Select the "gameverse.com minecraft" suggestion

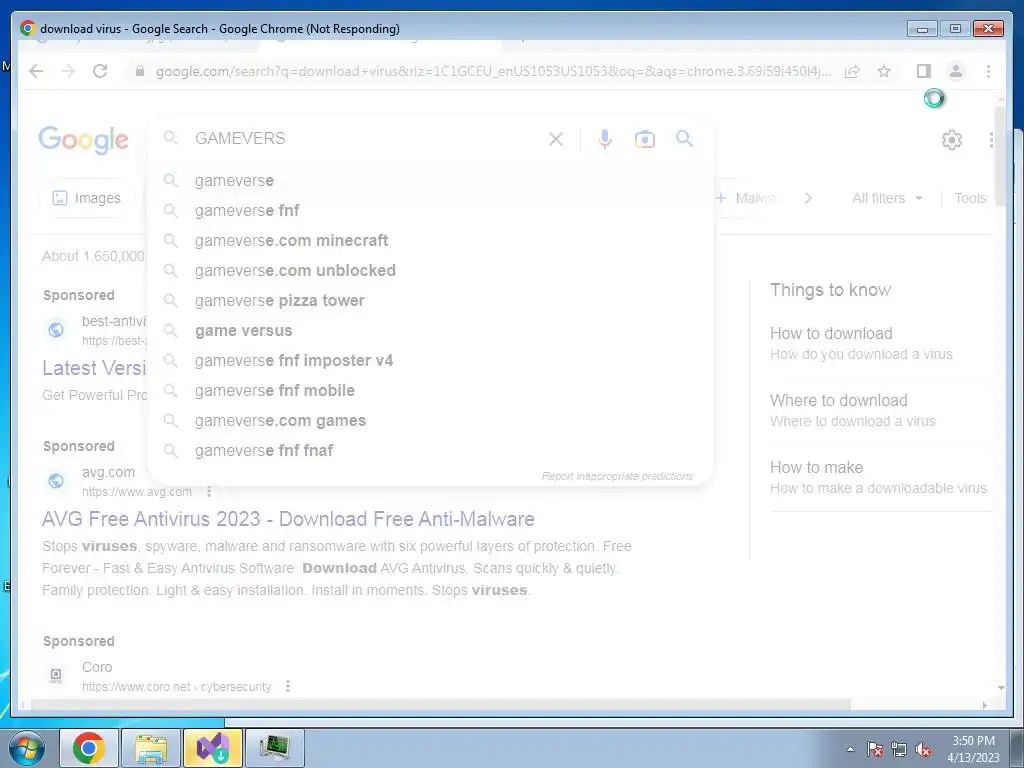pos(431,240)
